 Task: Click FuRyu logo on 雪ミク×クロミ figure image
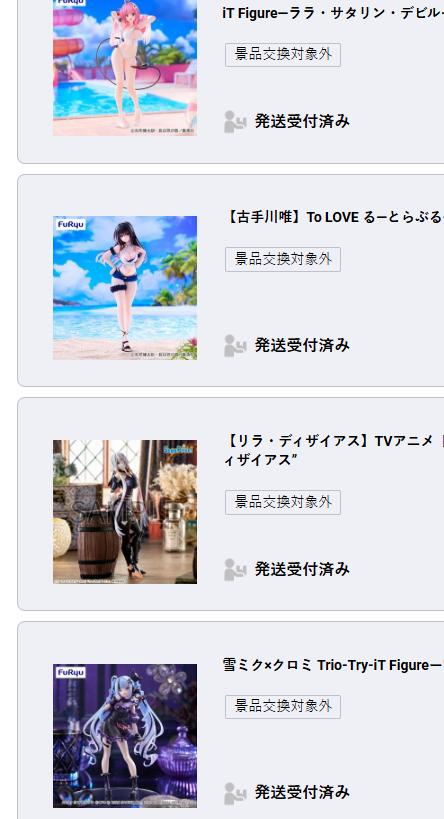71,672
